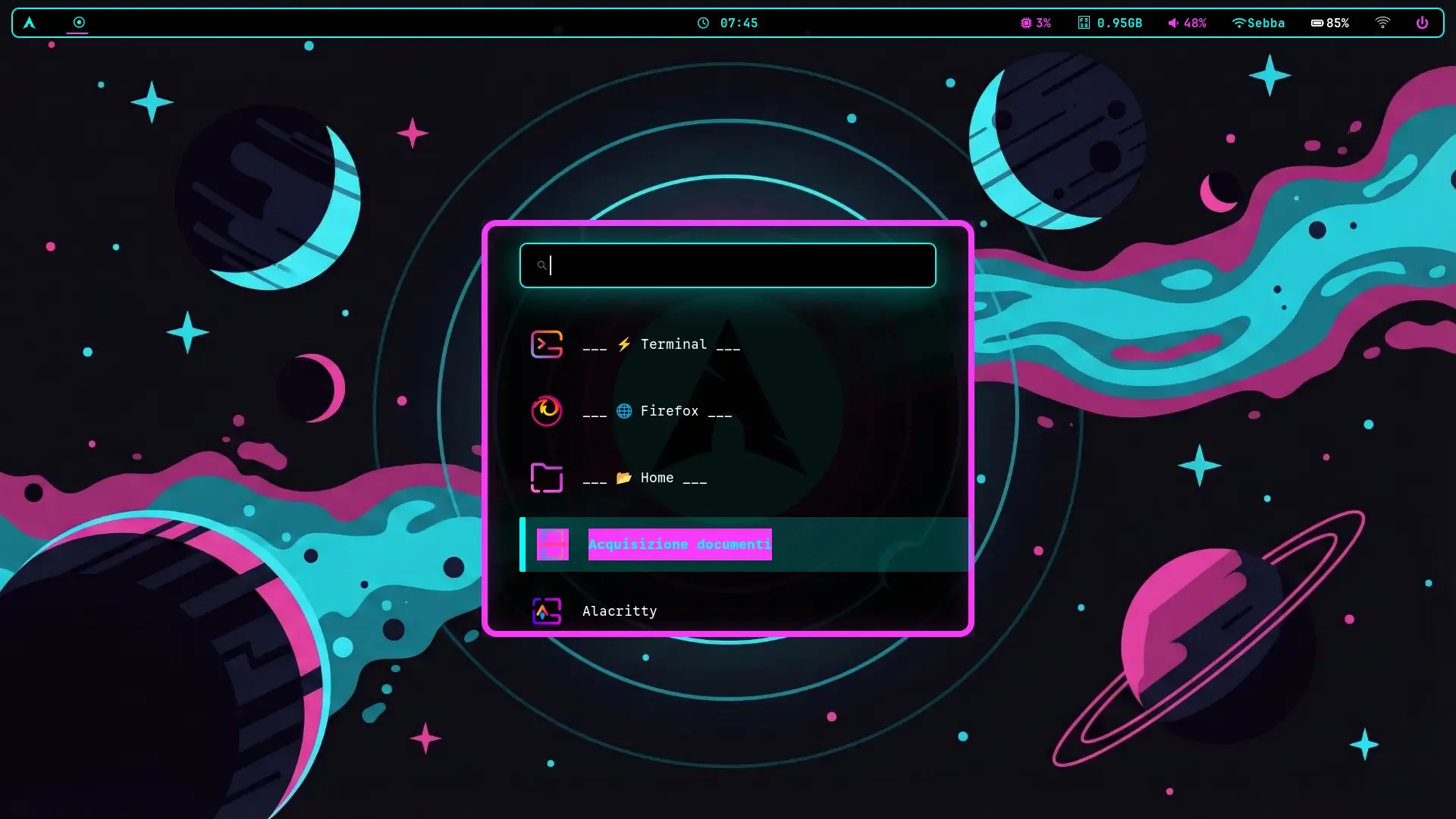Image resolution: width=1456 pixels, height=819 pixels.
Task: Select the active workspace indicator
Action: click(x=78, y=23)
